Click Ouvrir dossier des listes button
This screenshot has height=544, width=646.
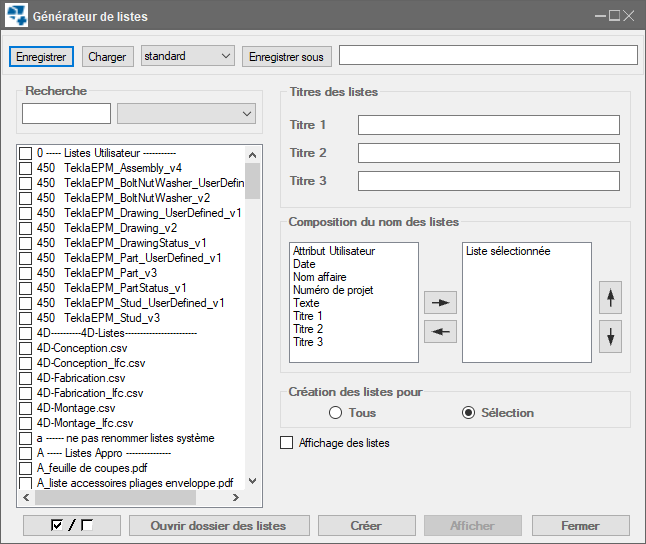(x=219, y=525)
